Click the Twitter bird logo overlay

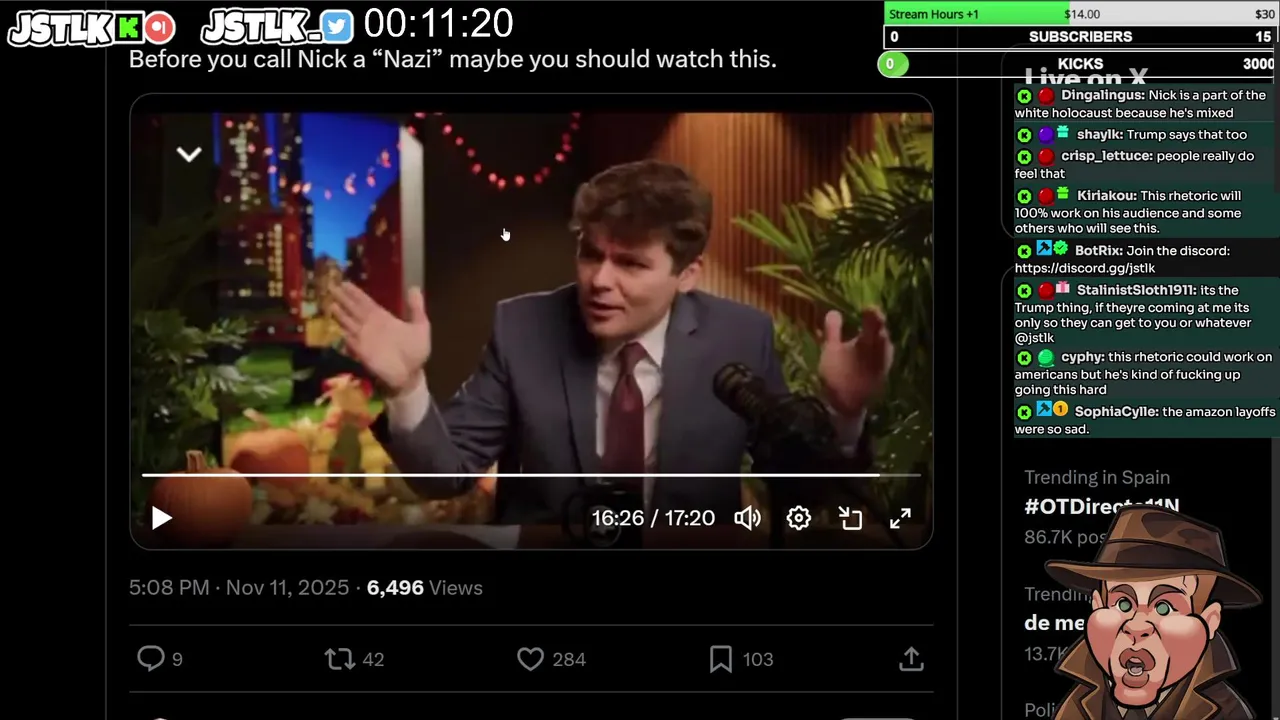[x=337, y=27]
